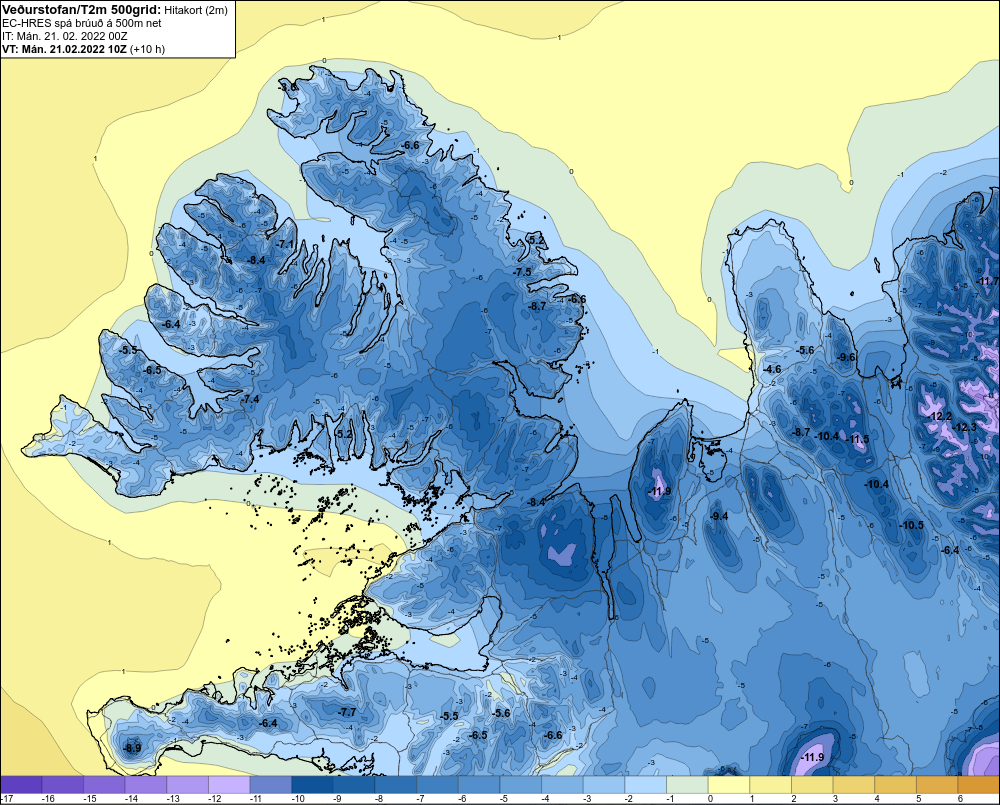Select the -10 legend scale label
This screenshot has width=1000, height=805.
pos(298,799)
